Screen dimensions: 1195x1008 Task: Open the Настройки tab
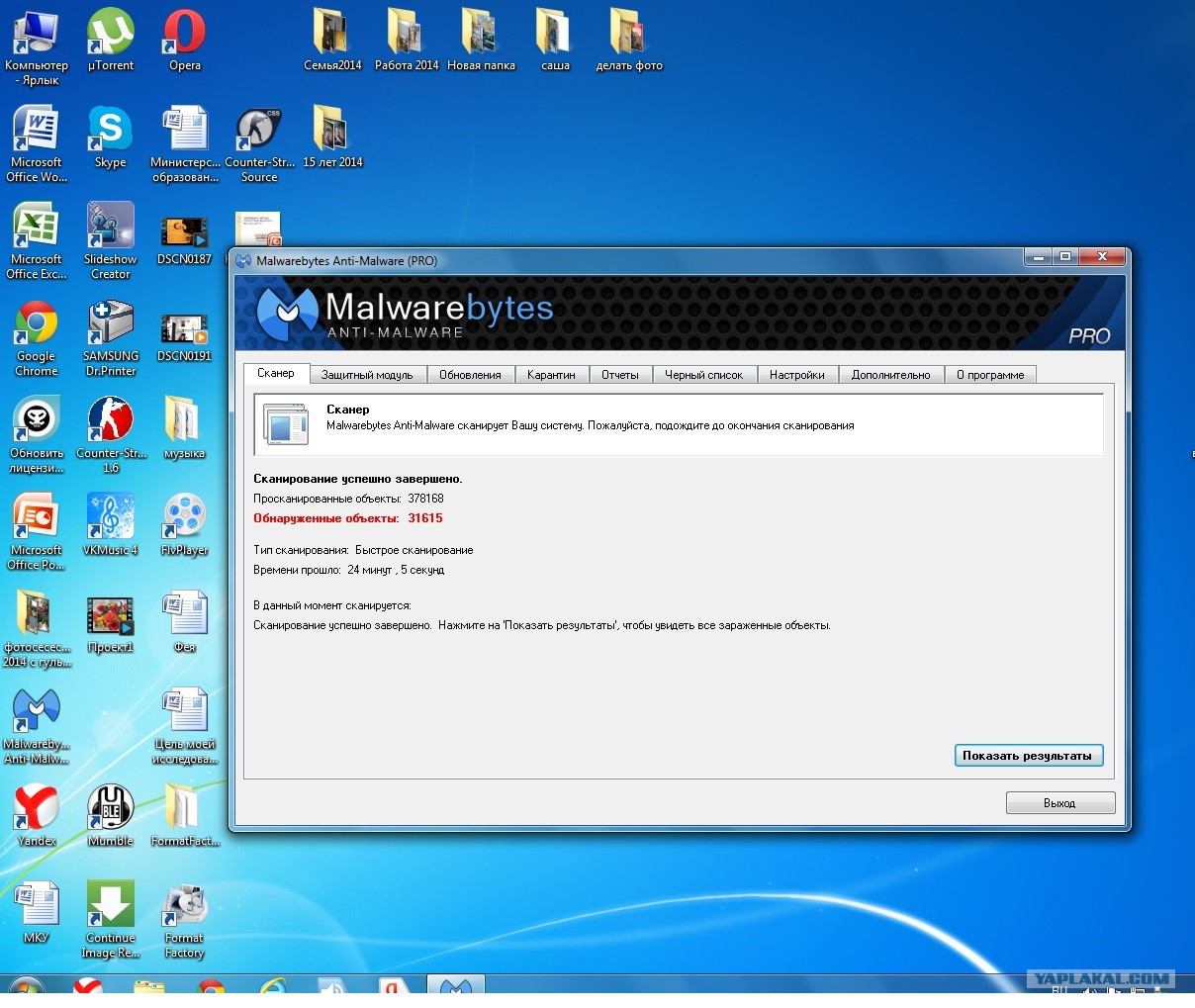pos(797,375)
